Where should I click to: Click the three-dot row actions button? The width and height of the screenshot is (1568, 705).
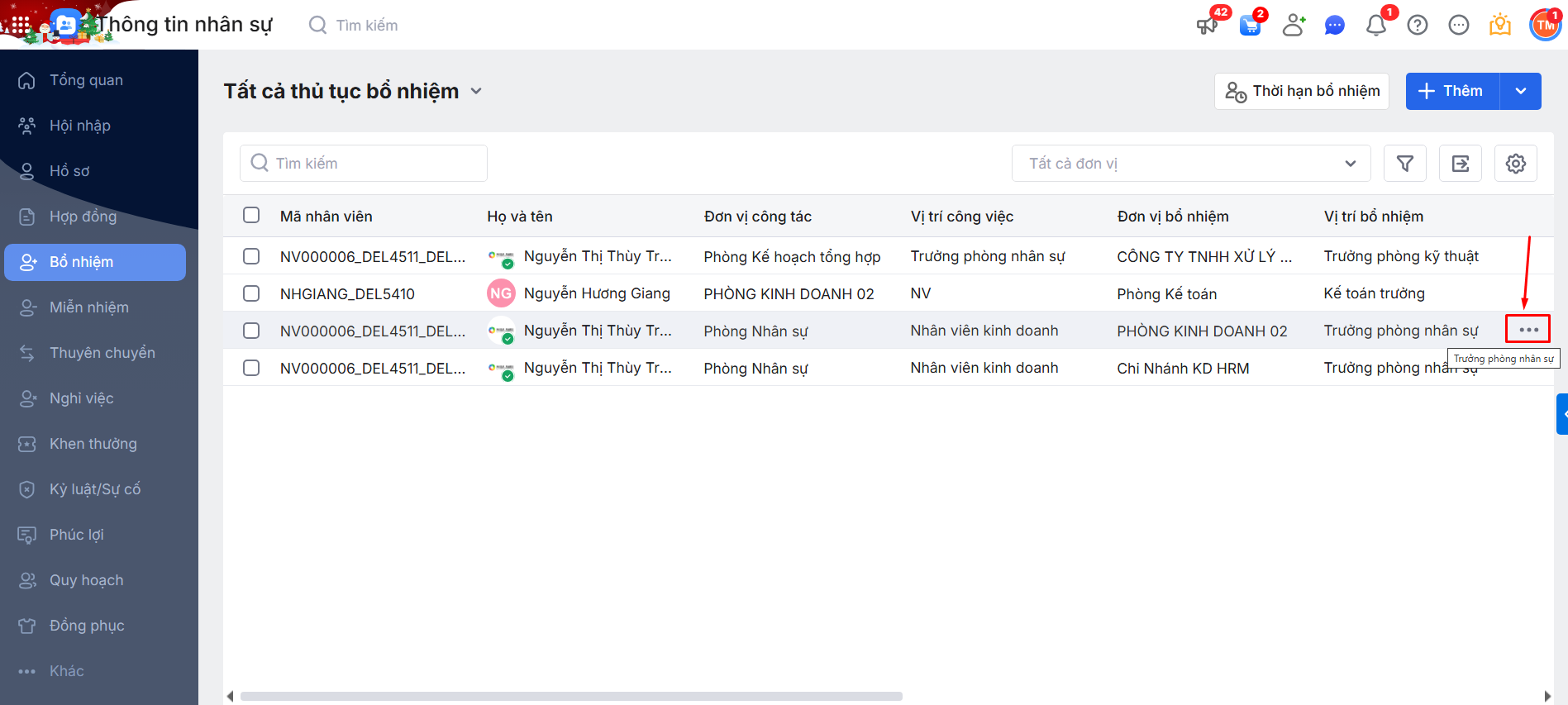pyautogui.click(x=1527, y=330)
